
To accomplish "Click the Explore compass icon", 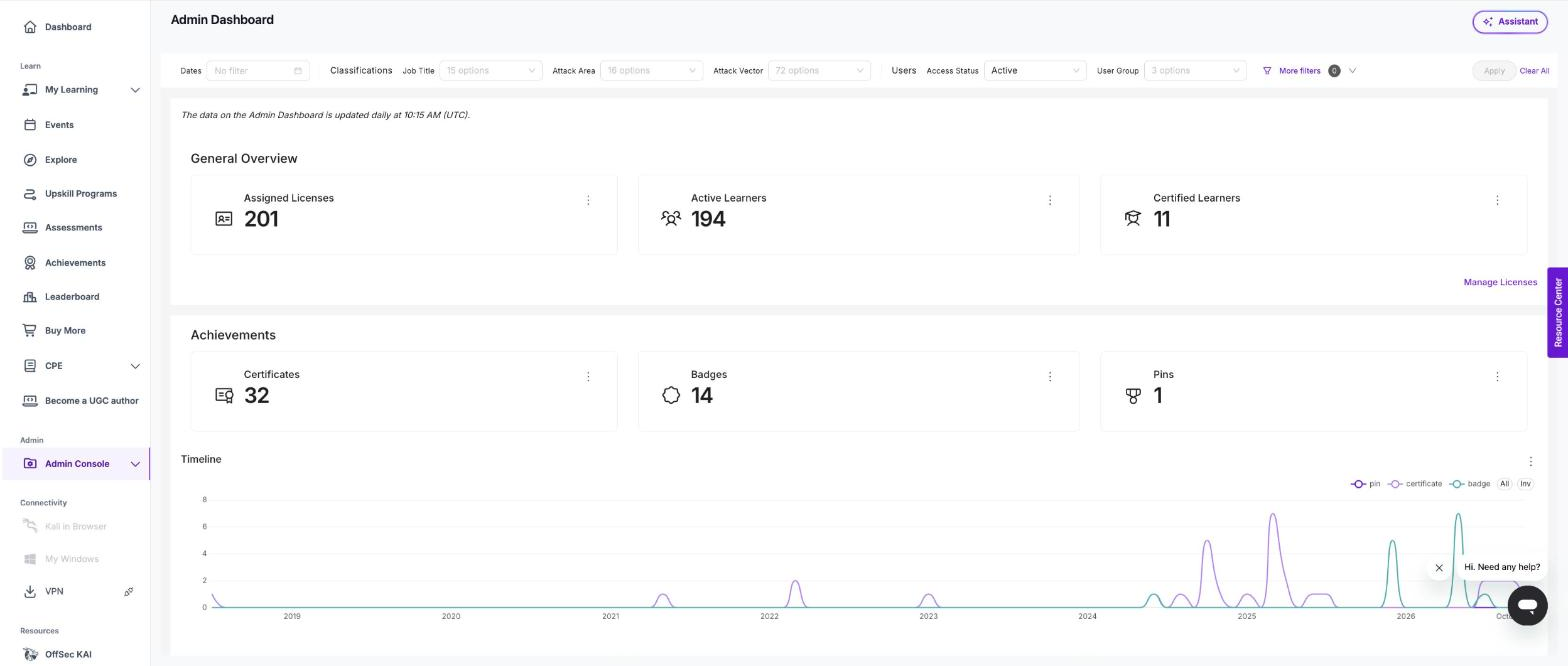I will coord(30,160).
